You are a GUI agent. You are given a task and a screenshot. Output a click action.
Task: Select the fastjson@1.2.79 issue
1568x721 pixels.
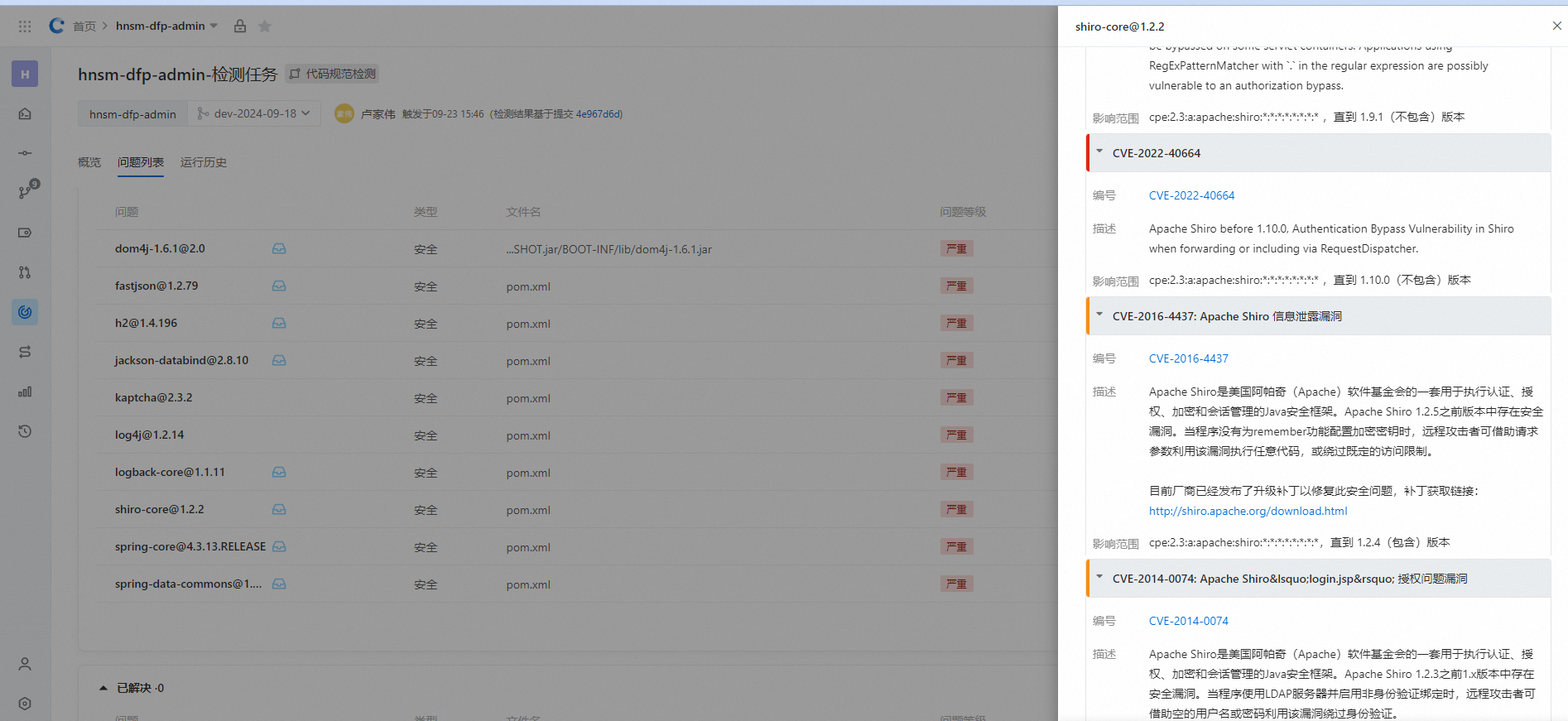156,286
